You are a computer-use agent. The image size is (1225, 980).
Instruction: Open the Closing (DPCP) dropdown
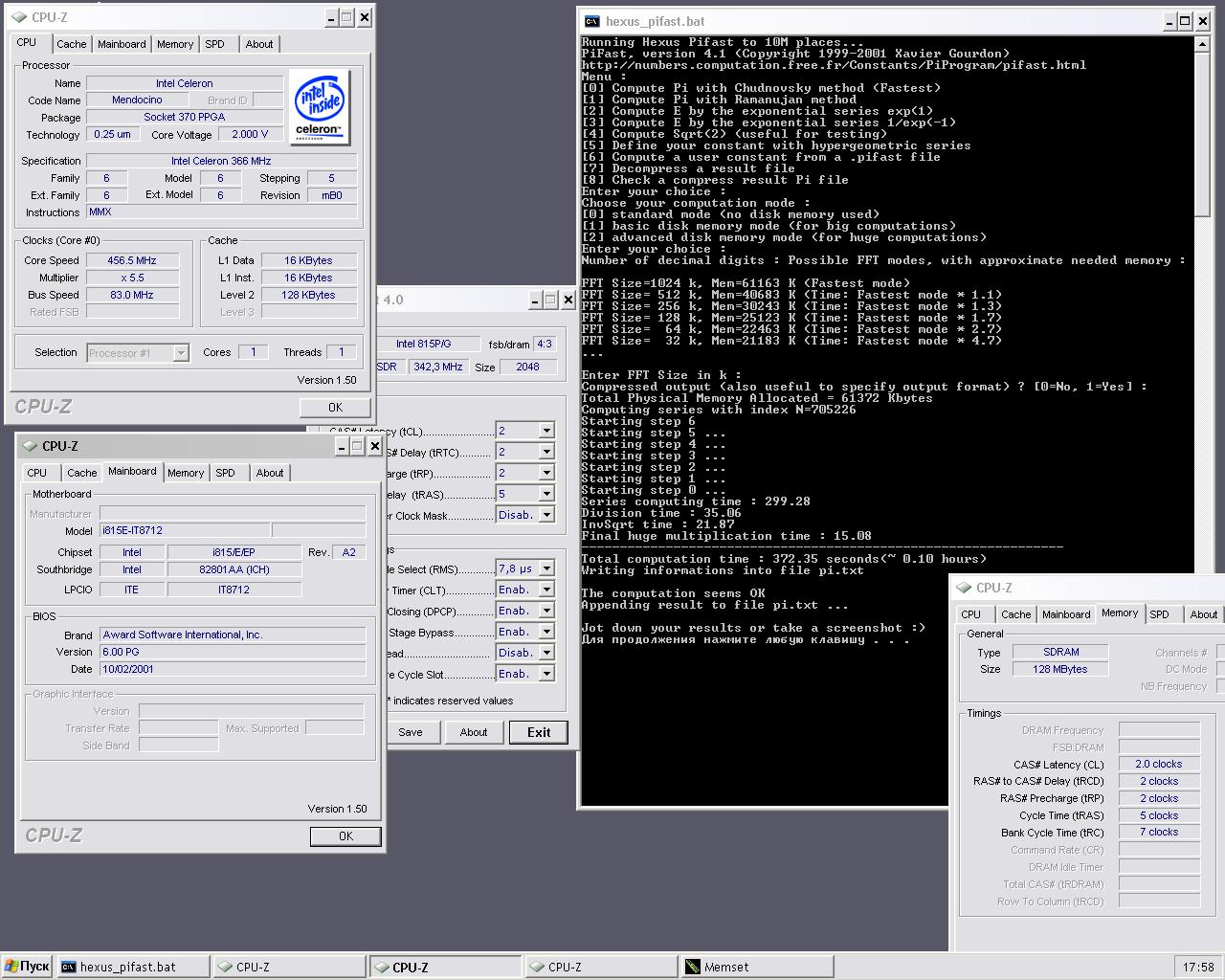tap(546, 611)
